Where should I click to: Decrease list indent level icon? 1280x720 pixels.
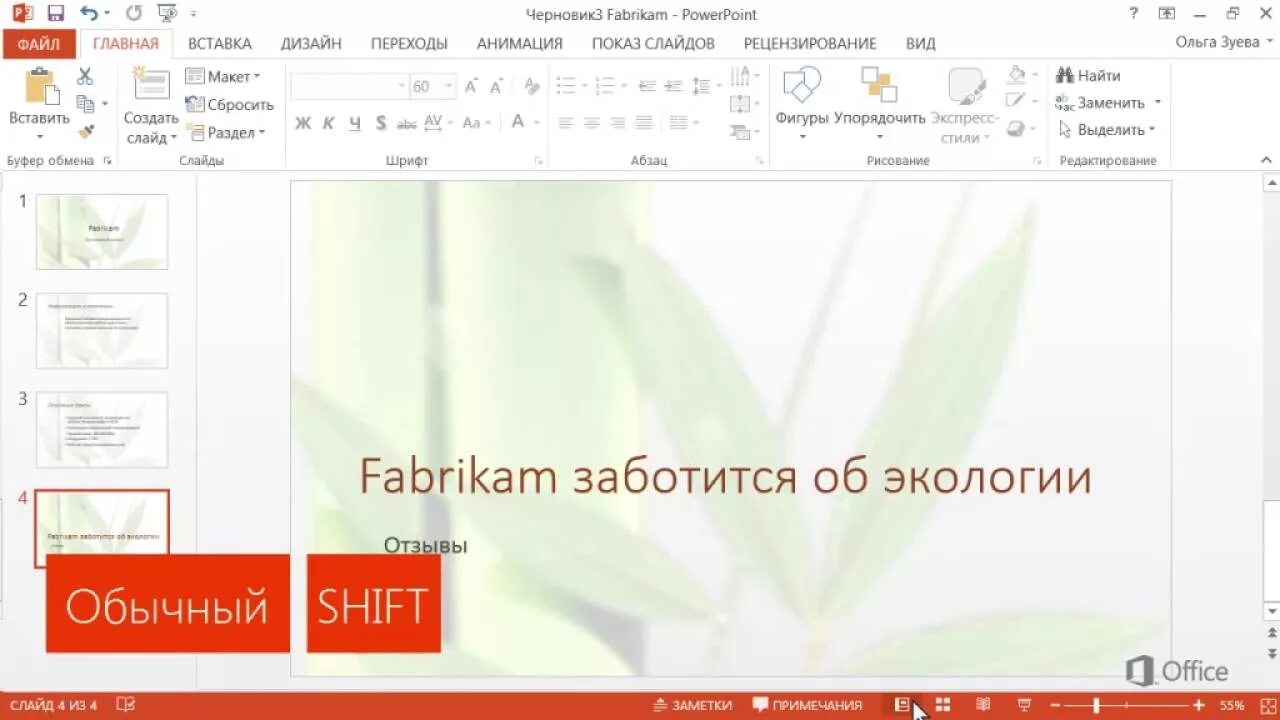[647, 87]
